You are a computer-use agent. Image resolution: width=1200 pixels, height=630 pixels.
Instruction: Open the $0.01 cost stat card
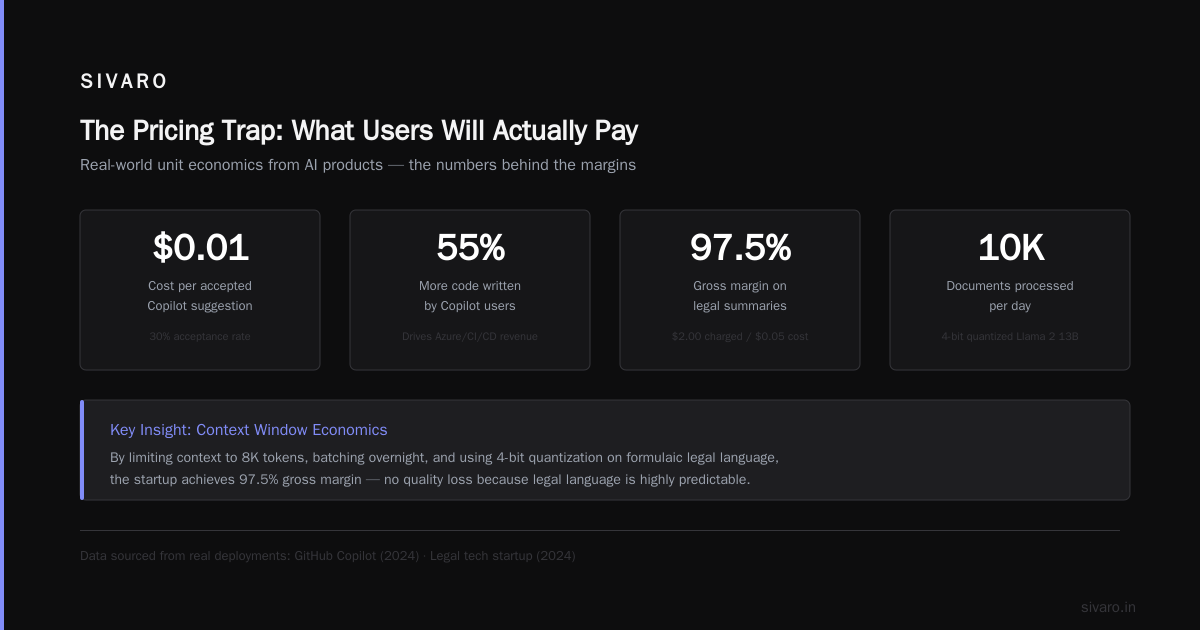200,290
